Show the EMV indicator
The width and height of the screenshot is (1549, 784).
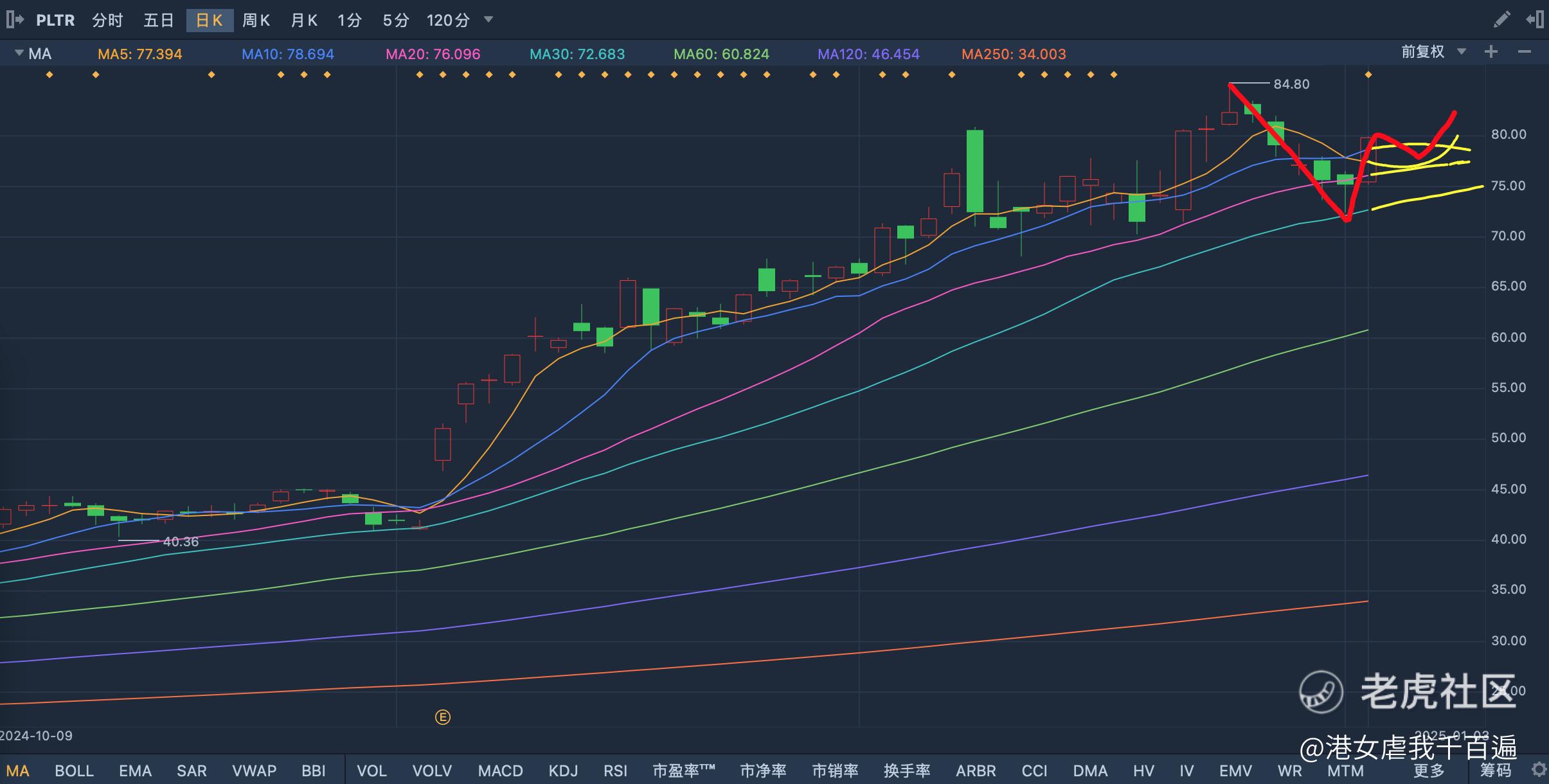click(x=1235, y=771)
